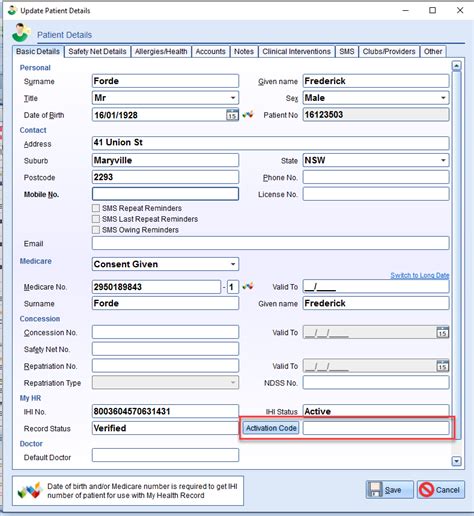Viewport: 474px width, 516px height.
Task: Open the Date of Birth calendar picker
Action: click(x=232, y=115)
